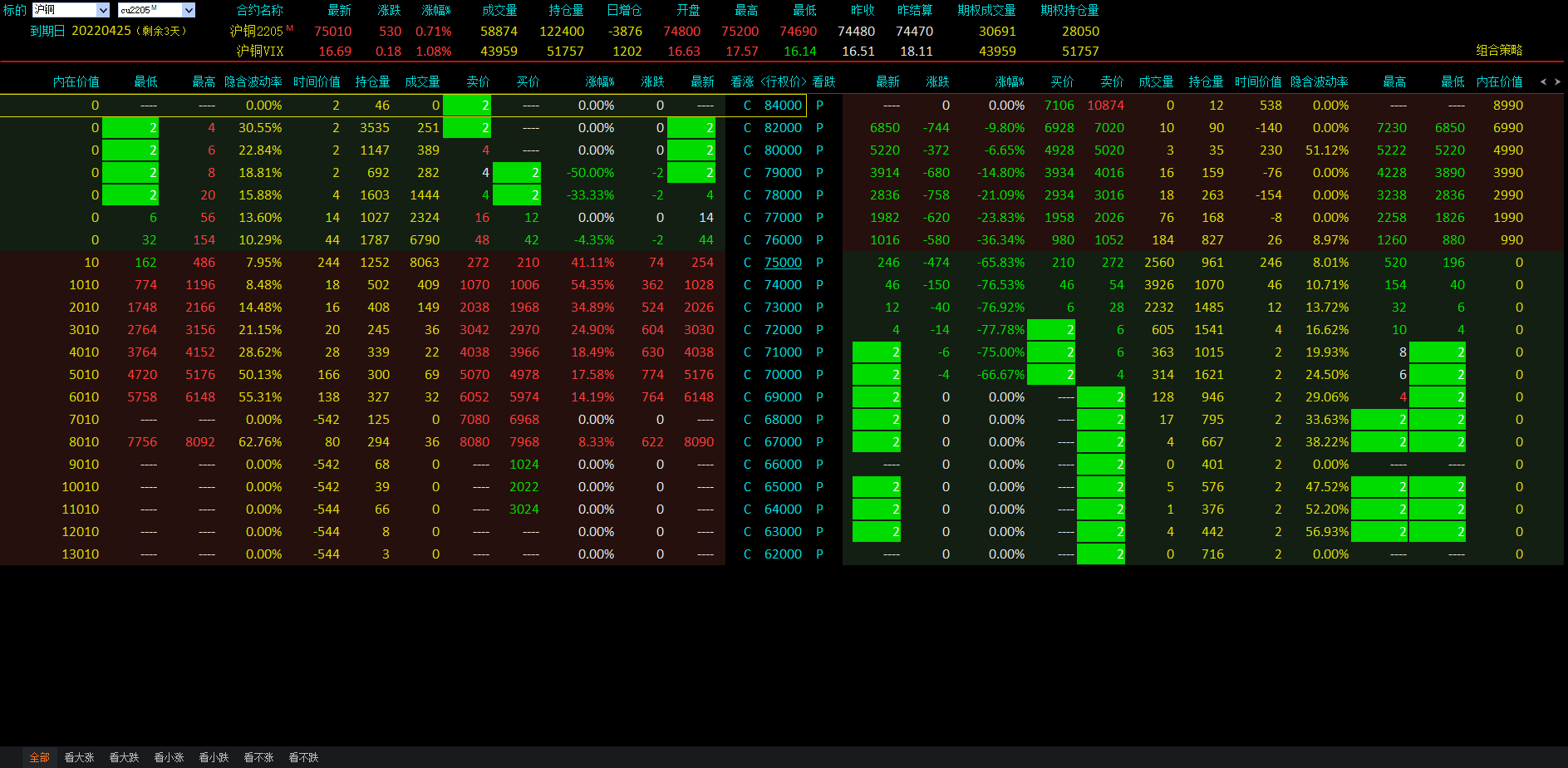Click the 昨结算 header in top bar

915,10
